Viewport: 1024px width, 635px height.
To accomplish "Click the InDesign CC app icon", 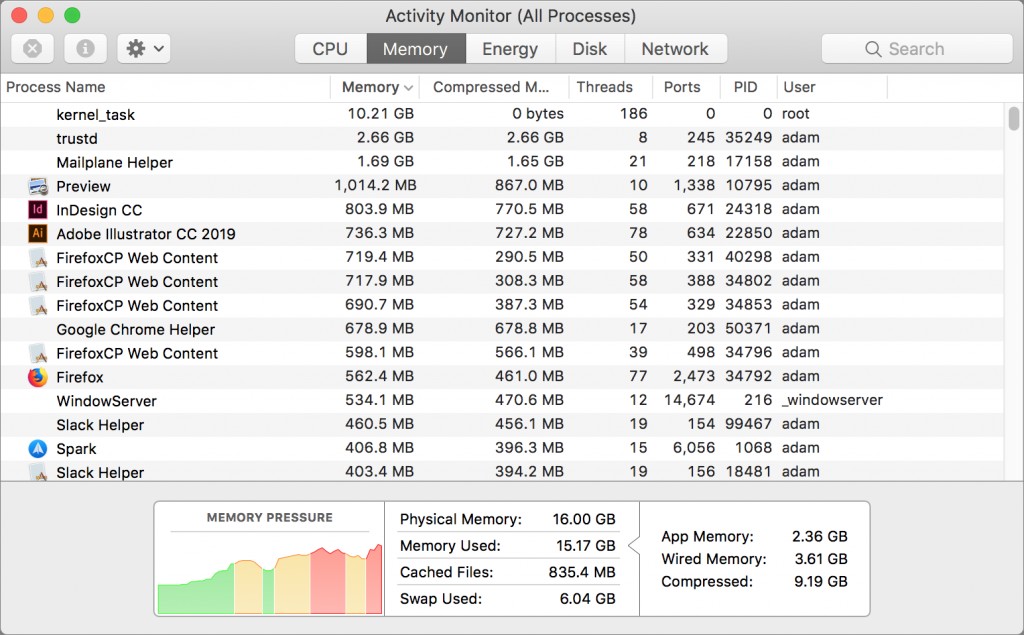I will 38,210.
